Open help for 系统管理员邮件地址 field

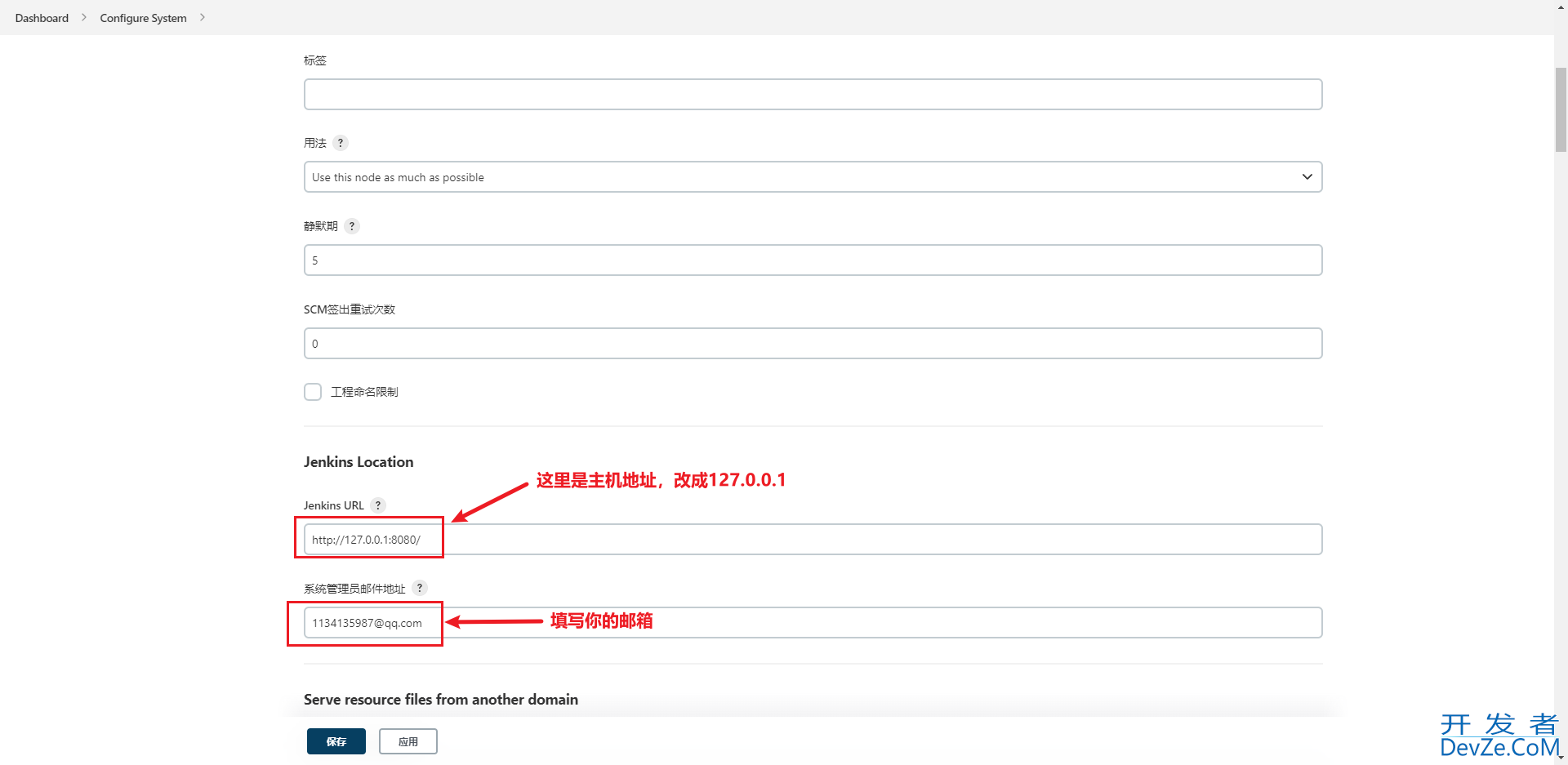(420, 588)
